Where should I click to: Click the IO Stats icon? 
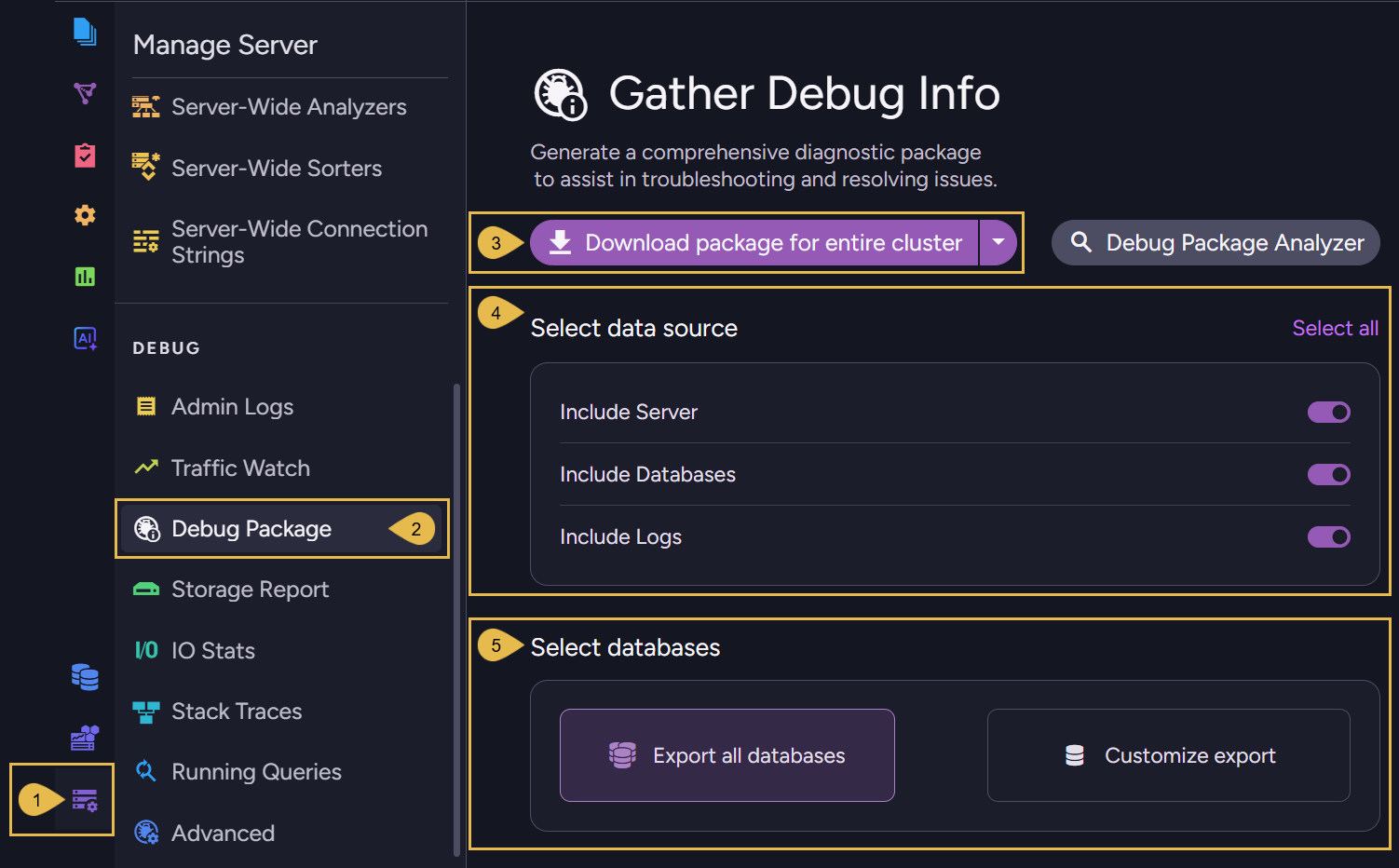click(146, 650)
